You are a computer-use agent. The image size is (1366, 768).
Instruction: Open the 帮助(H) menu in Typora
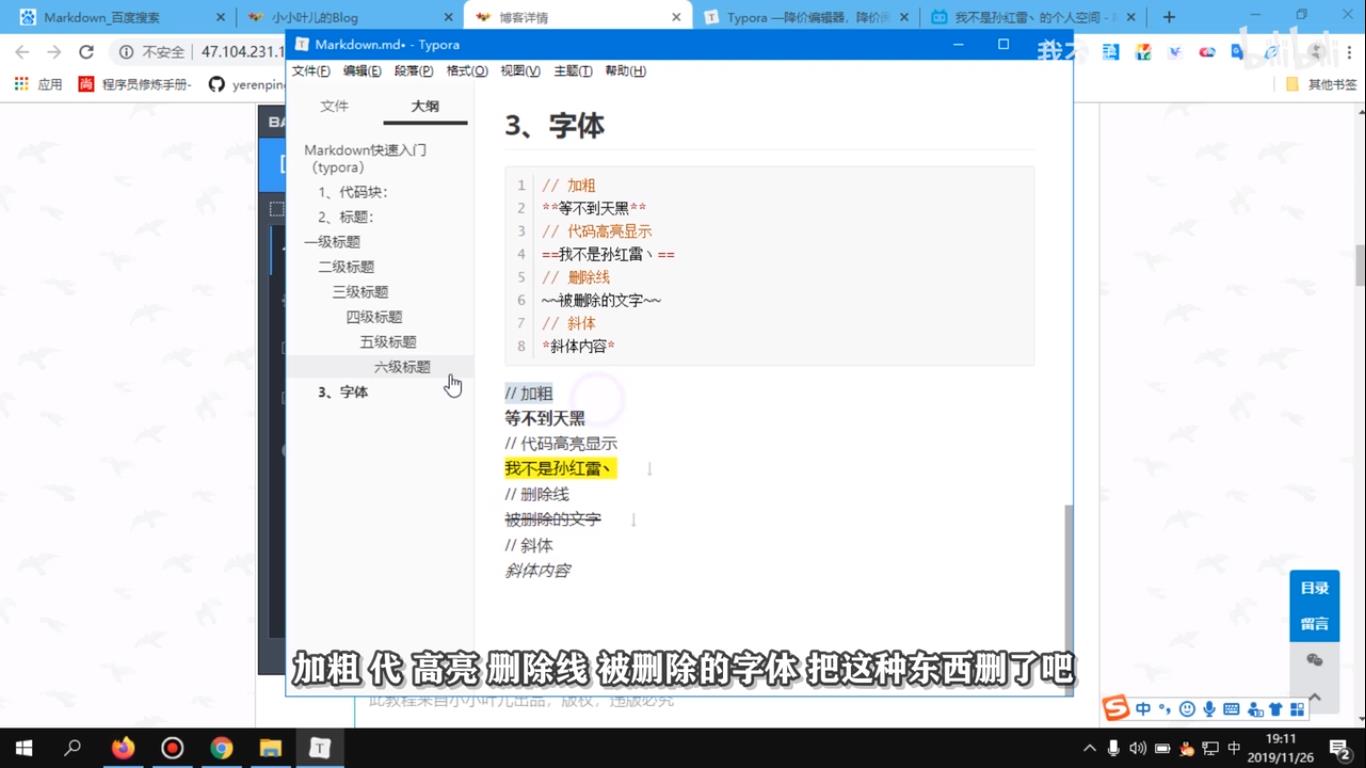pyautogui.click(x=625, y=71)
